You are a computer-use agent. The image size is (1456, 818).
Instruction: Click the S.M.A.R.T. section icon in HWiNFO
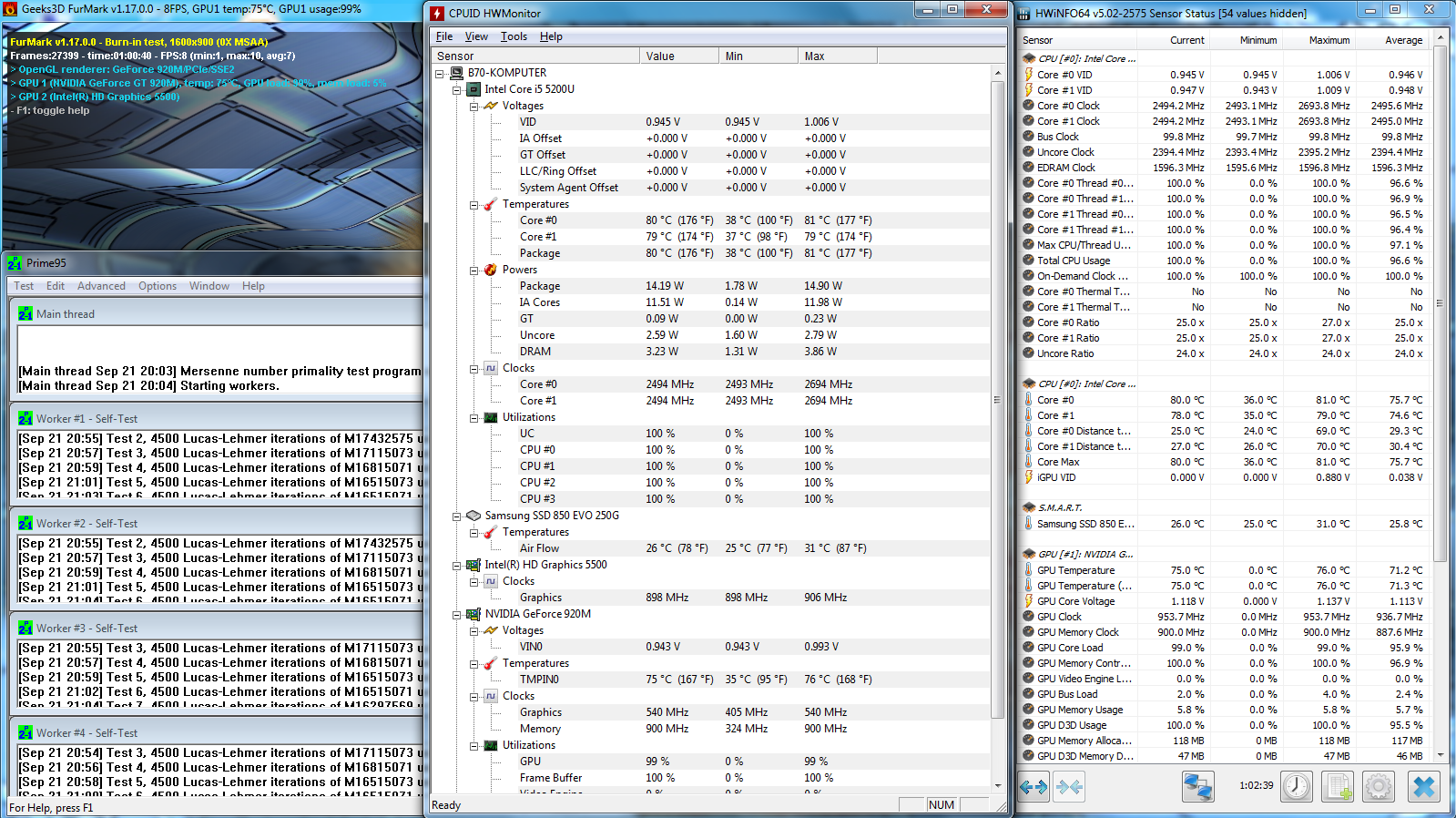click(x=1029, y=507)
